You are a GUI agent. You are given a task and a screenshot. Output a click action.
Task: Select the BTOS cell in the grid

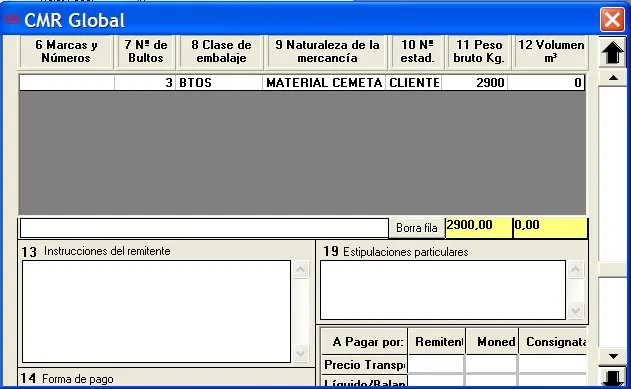point(219,83)
